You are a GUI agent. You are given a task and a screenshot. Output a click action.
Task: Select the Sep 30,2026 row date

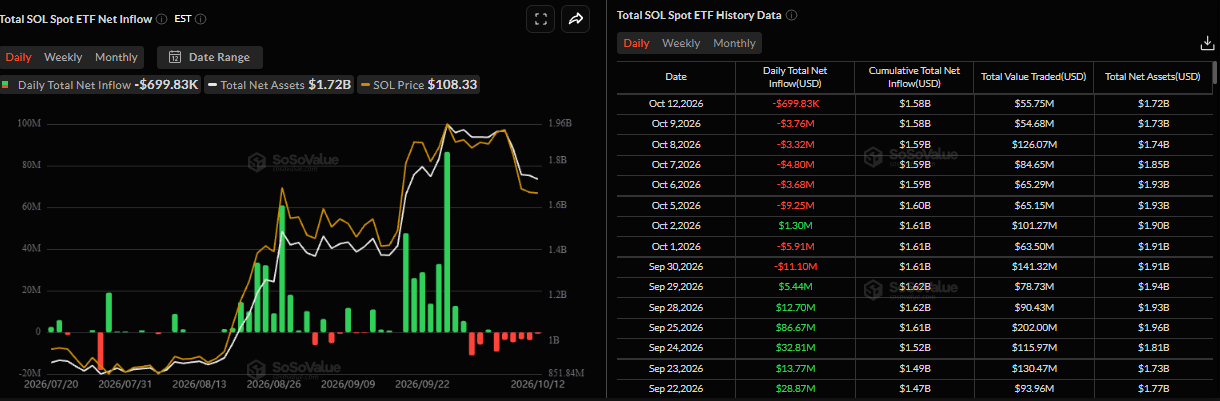pos(676,266)
